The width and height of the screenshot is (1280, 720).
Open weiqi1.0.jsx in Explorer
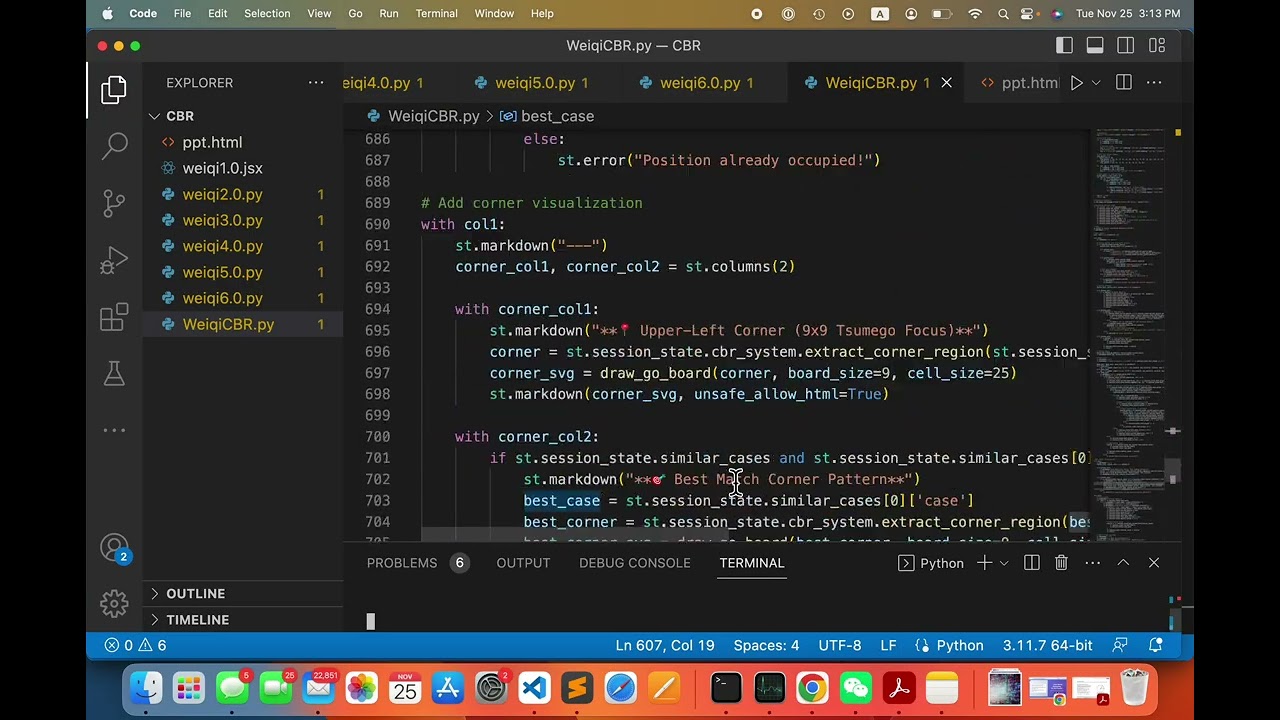243,168
